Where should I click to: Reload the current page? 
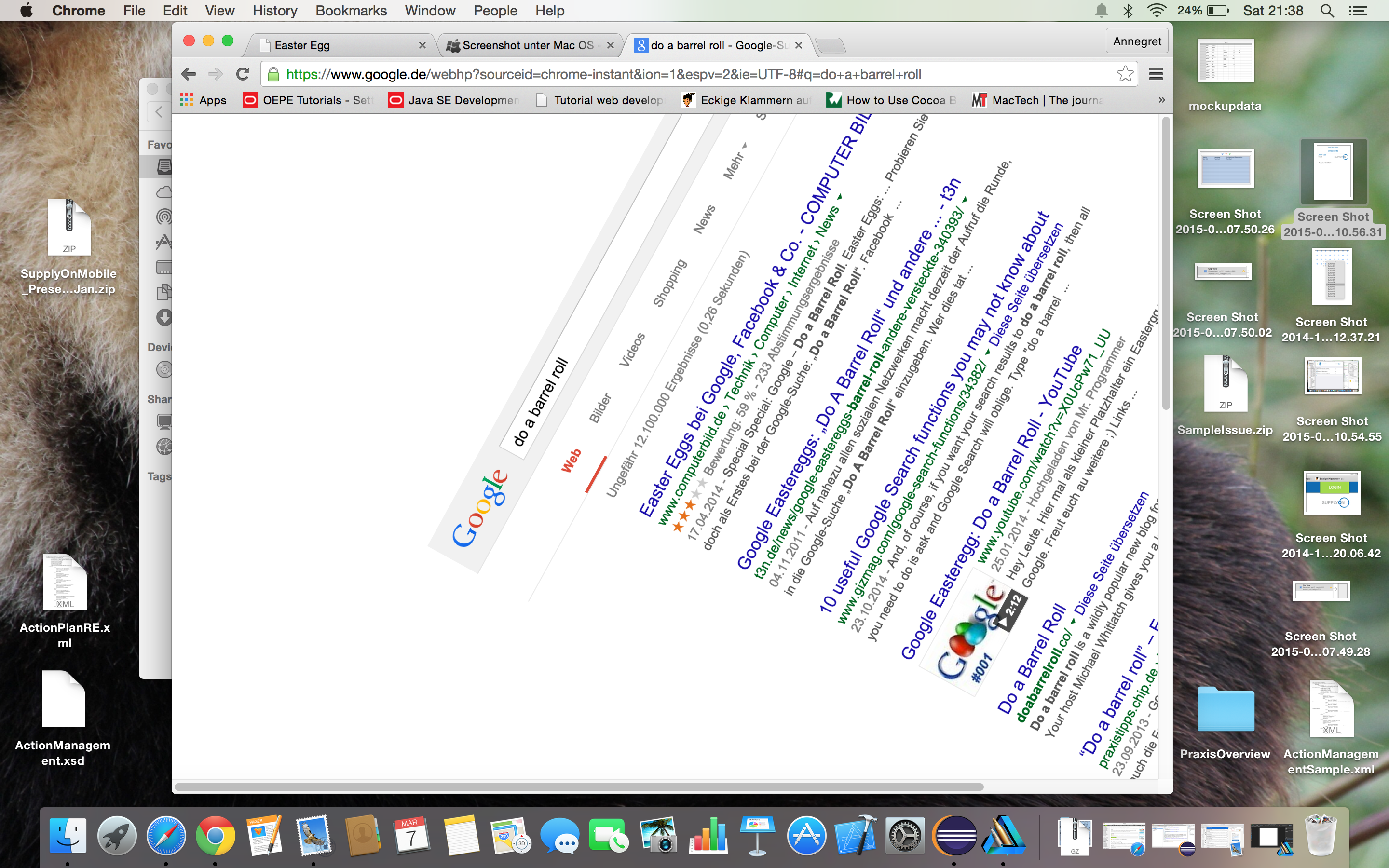pyautogui.click(x=243, y=74)
